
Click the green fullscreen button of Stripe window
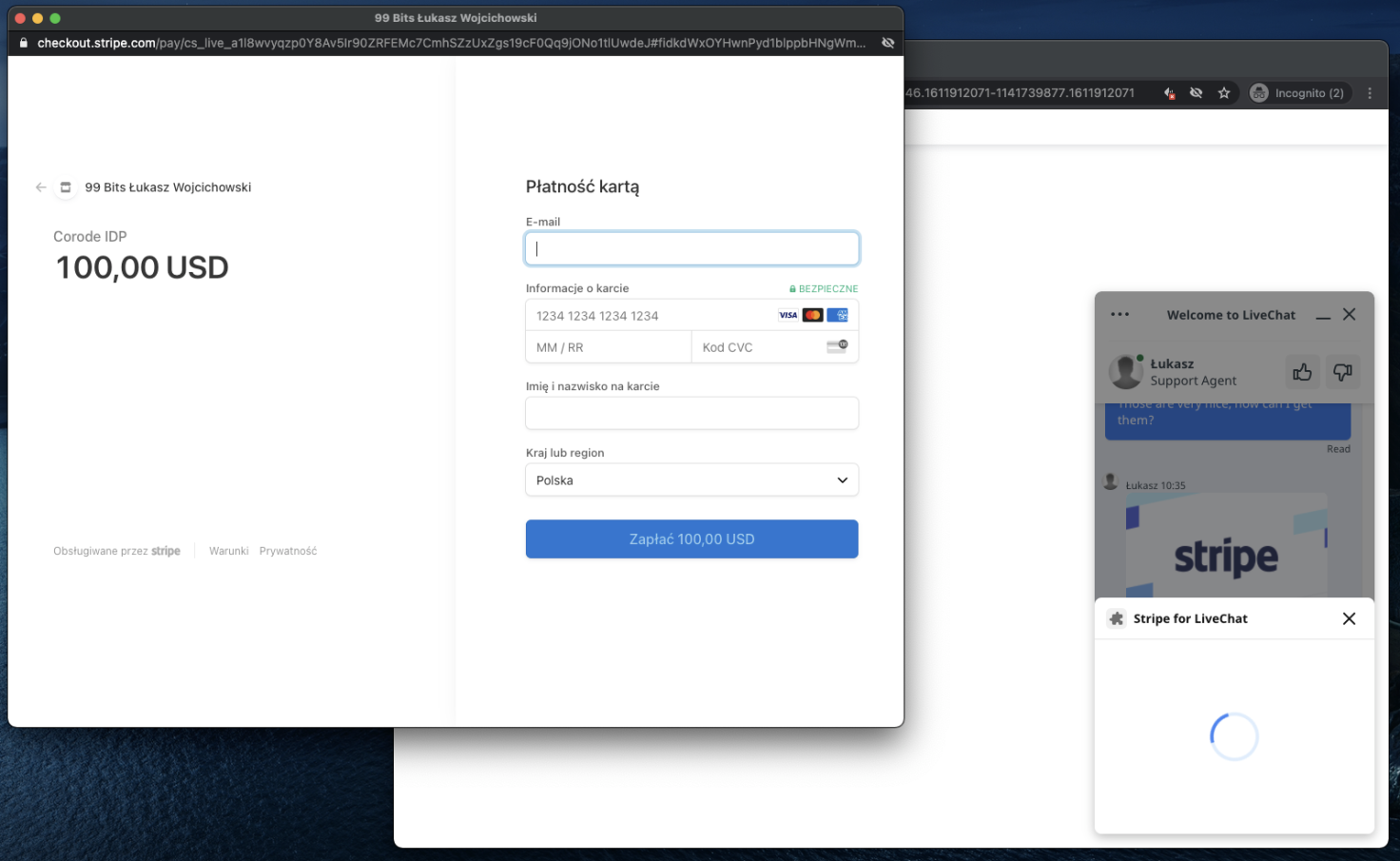click(55, 18)
